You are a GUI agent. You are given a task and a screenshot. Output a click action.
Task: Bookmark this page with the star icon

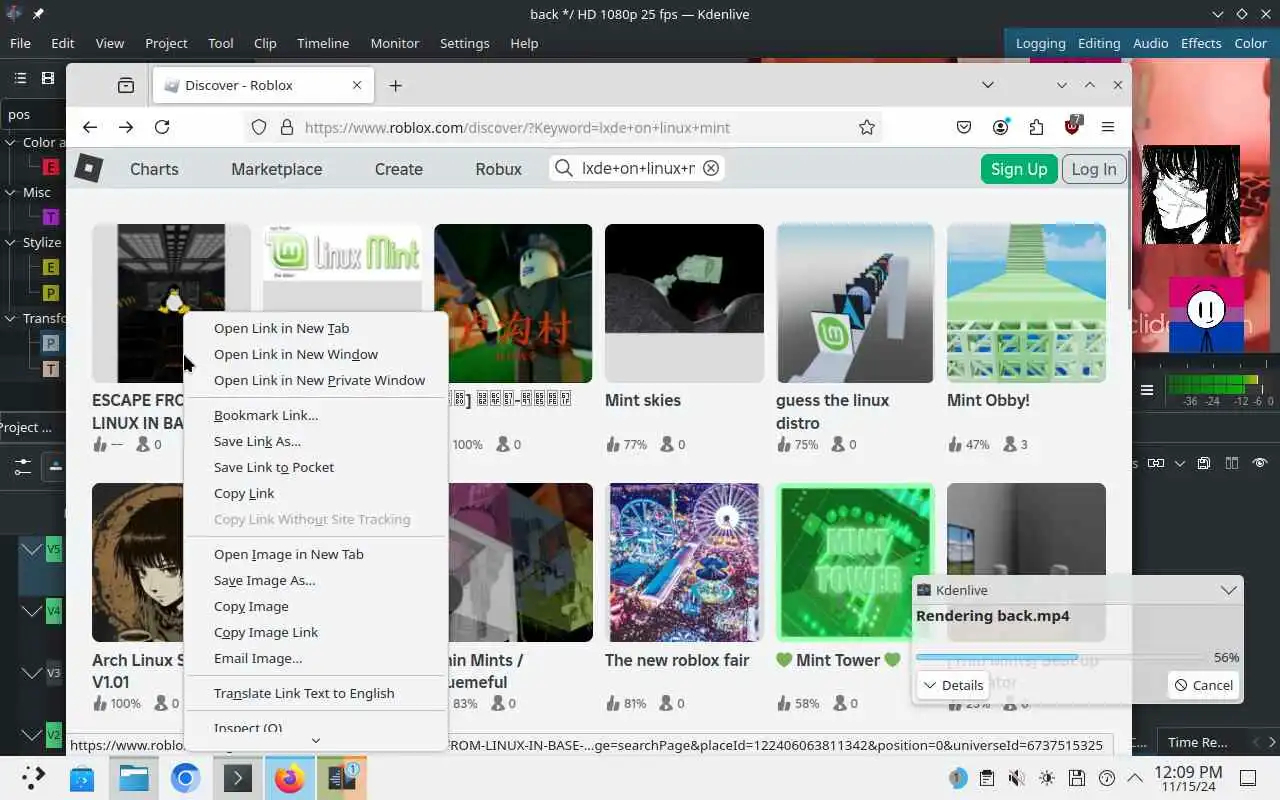tap(867, 127)
